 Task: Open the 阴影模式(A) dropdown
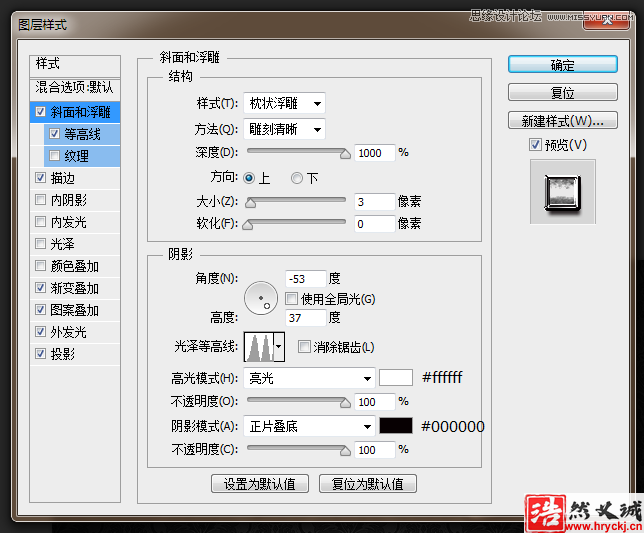(x=309, y=426)
